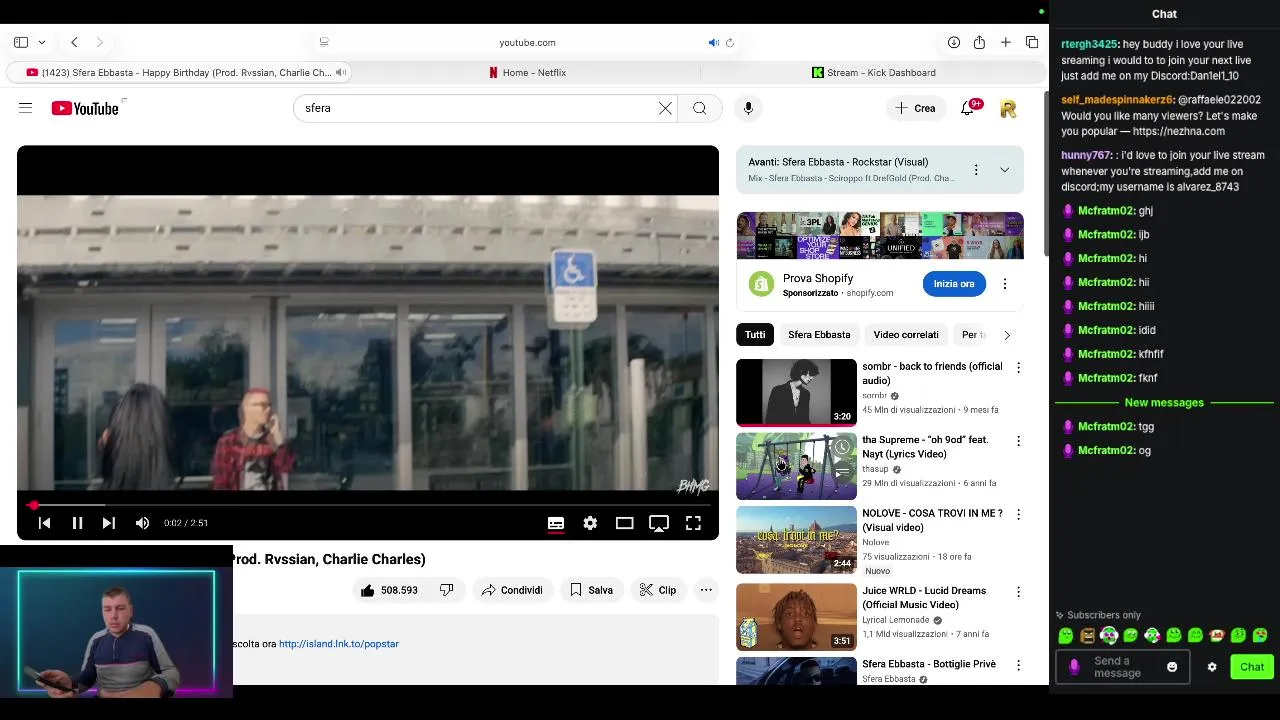The width and height of the screenshot is (1280, 720).
Task: Create a Clip of the video
Action: [x=658, y=590]
